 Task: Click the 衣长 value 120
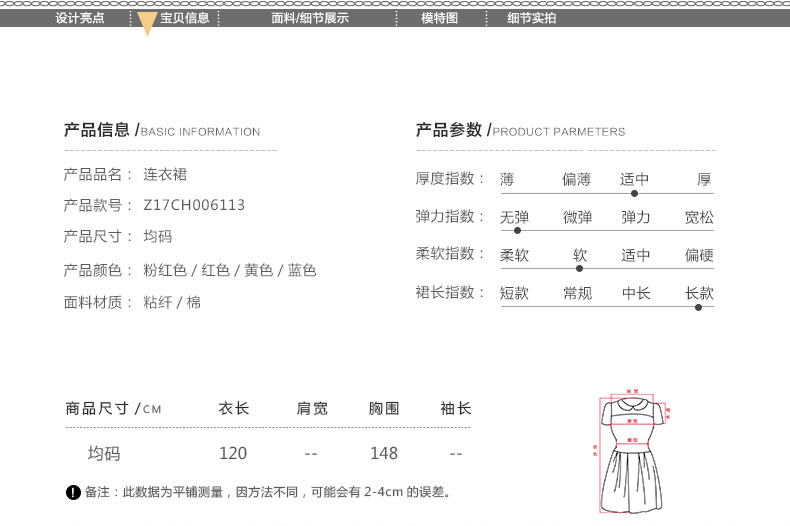tap(233, 453)
